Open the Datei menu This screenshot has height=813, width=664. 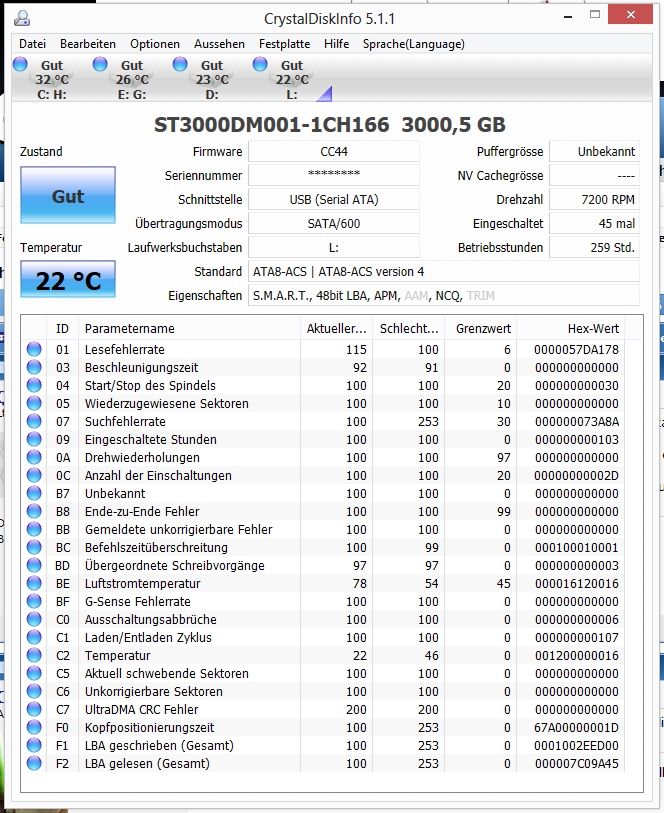point(32,44)
